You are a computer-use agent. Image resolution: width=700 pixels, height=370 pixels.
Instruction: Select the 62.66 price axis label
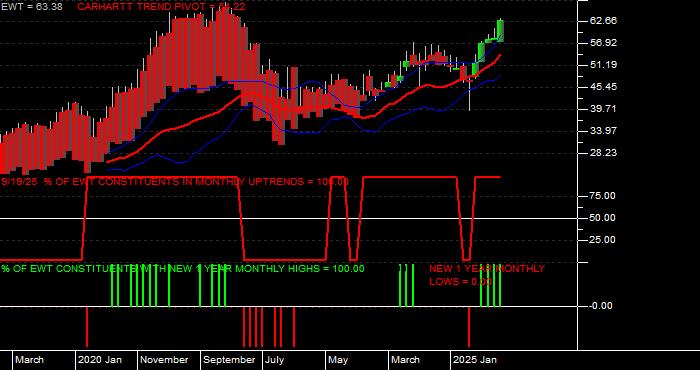click(x=603, y=21)
